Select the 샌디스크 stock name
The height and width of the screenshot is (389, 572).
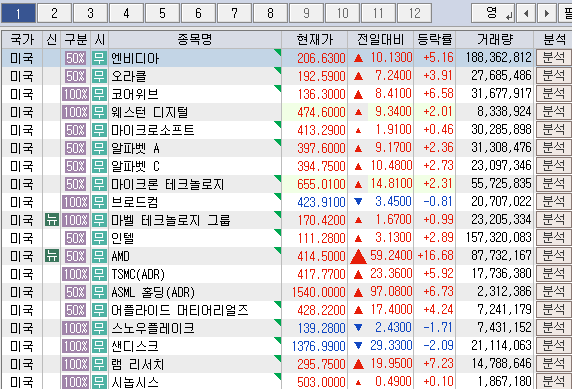tap(135, 346)
